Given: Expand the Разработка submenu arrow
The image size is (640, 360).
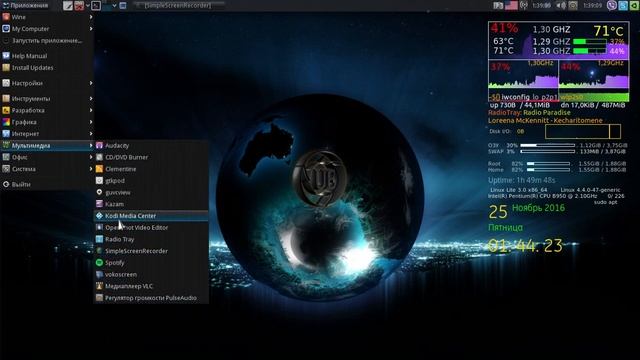Looking at the screenshot, I should (91, 110).
